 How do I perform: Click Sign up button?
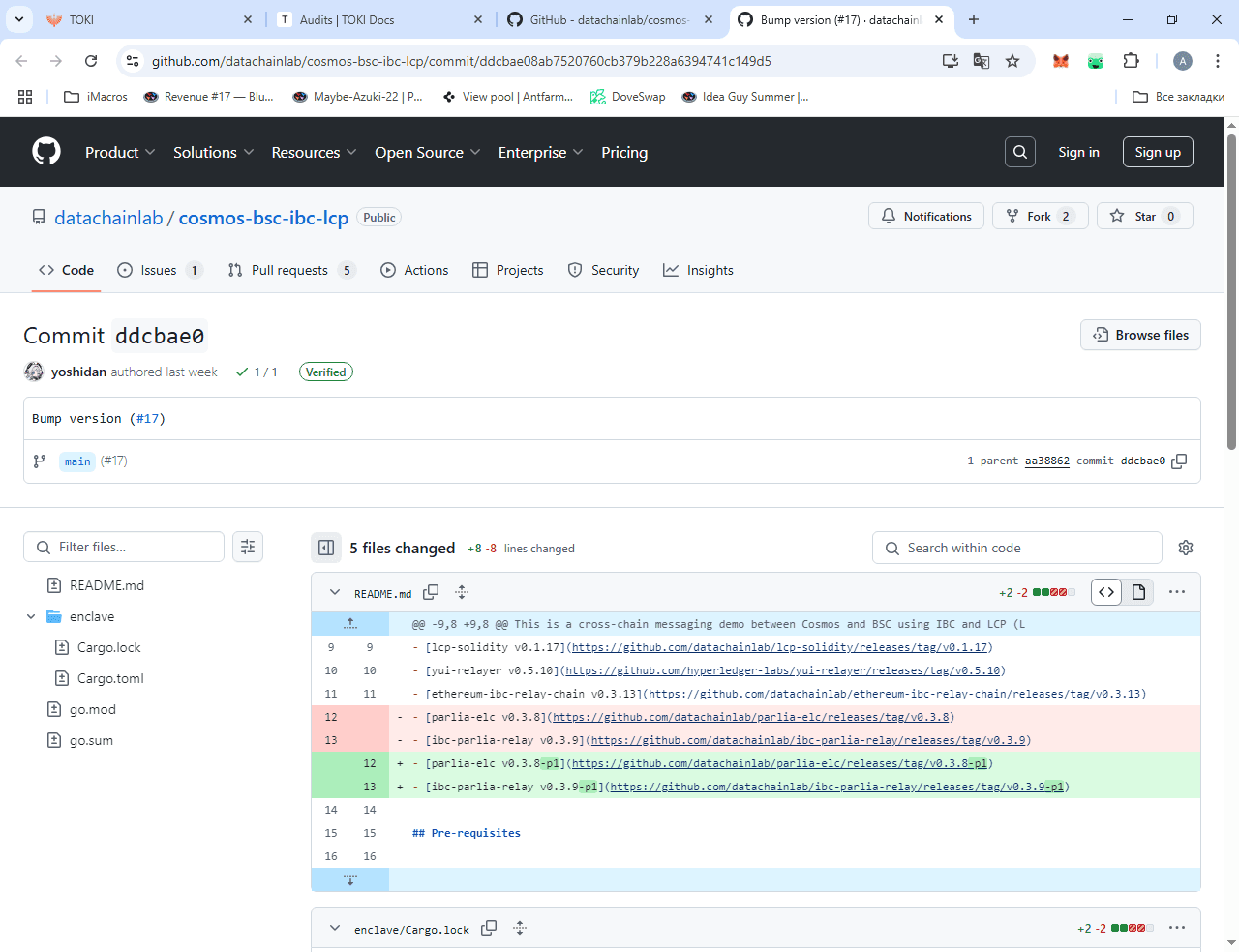[x=1158, y=152]
